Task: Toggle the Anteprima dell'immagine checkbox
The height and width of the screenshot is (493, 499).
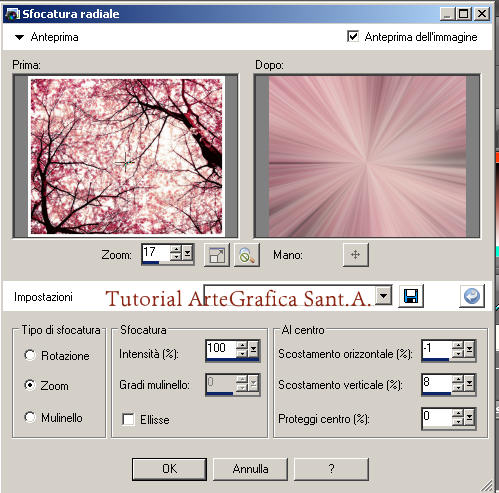Action: (x=353, y=36)
